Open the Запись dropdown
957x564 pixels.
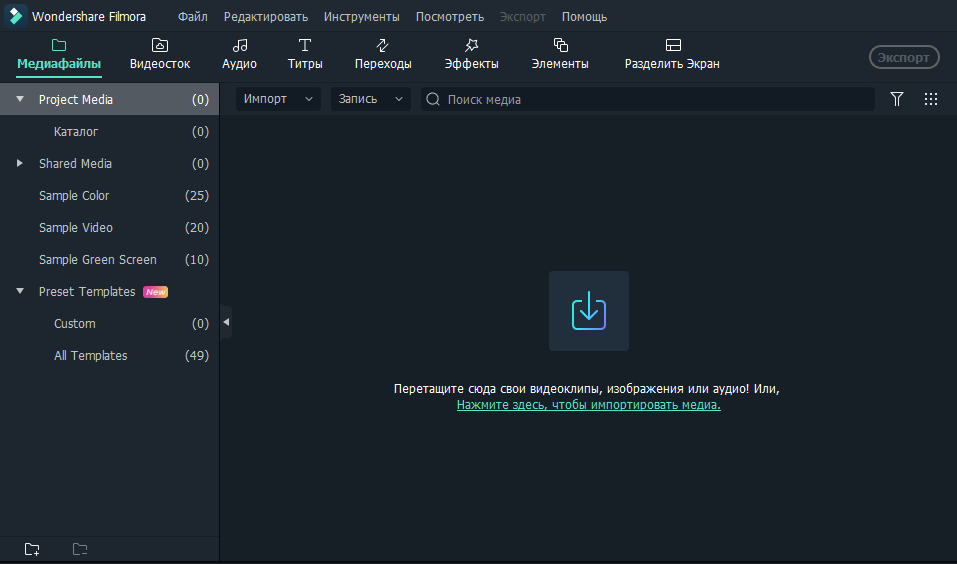[370, 99]
